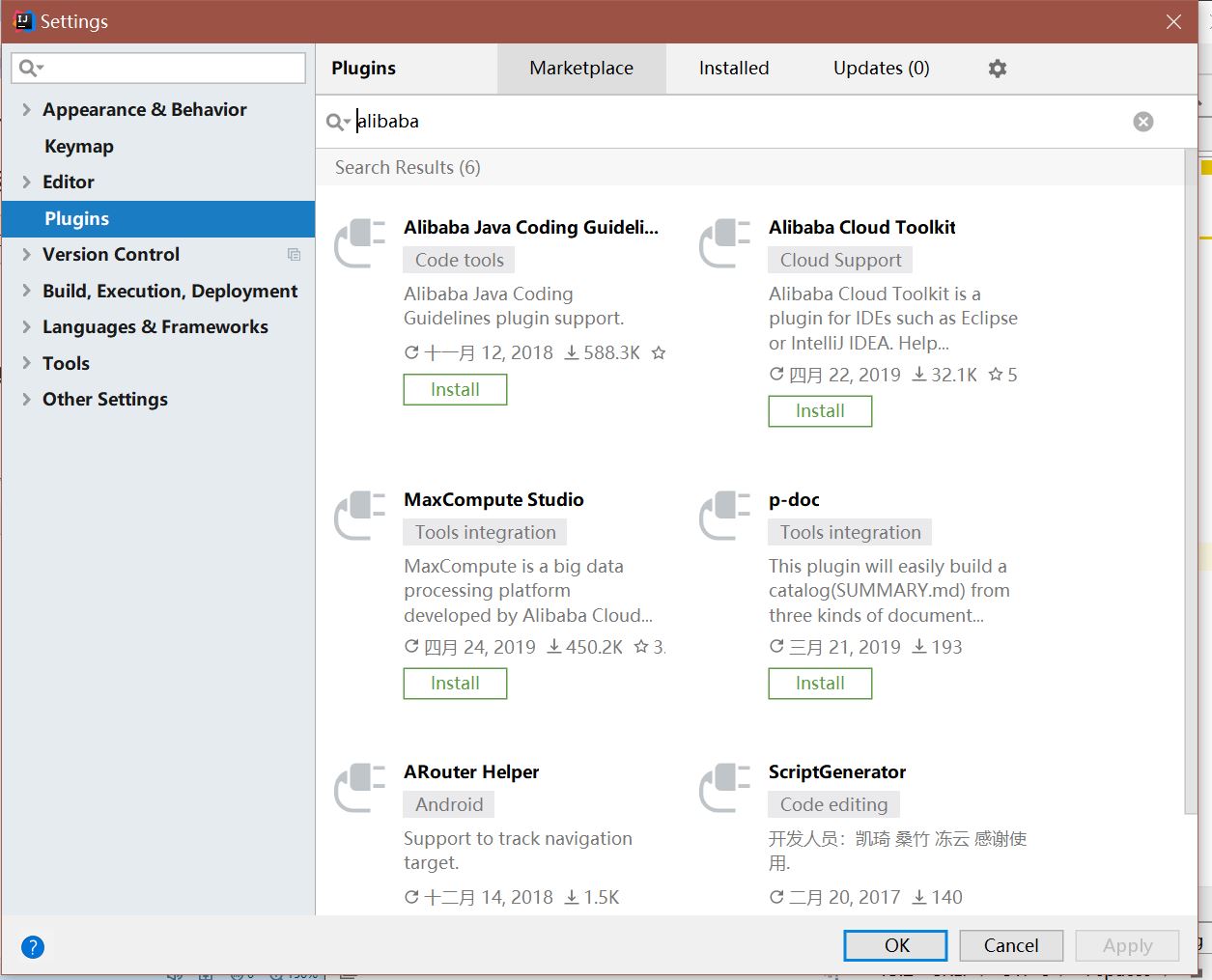Install MaxCompute Studio plugin
Image resolution: width=1212 pixels, height=980 pixels.
(x=455, y=684)
